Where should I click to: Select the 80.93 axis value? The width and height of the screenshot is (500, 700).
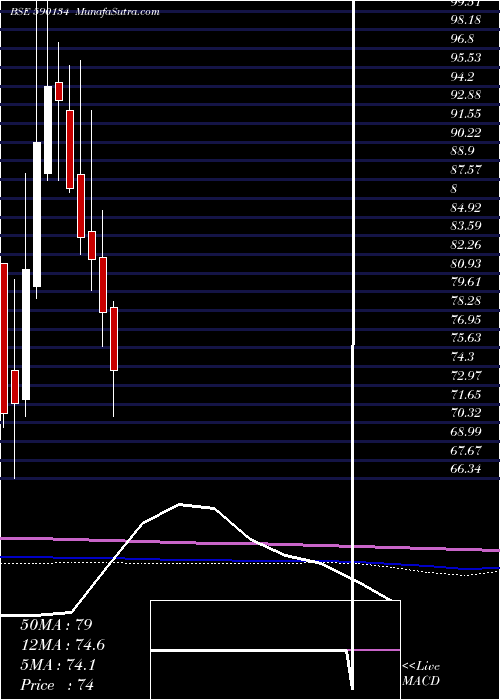(x=466, y=263)
